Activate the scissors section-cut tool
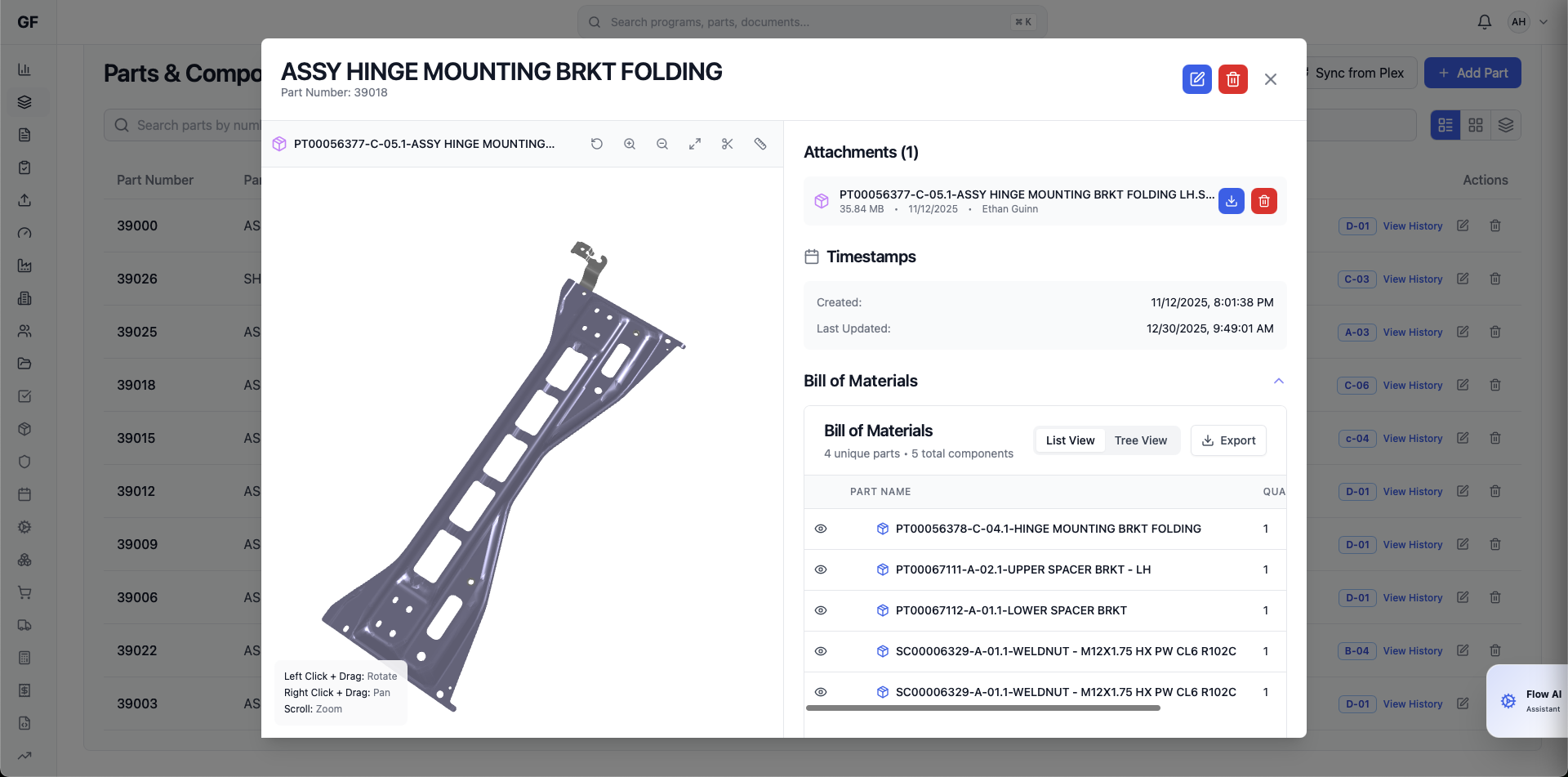The height and width of the screenshot is (777, 1568). pyautogui.click(x=728, y=144)
